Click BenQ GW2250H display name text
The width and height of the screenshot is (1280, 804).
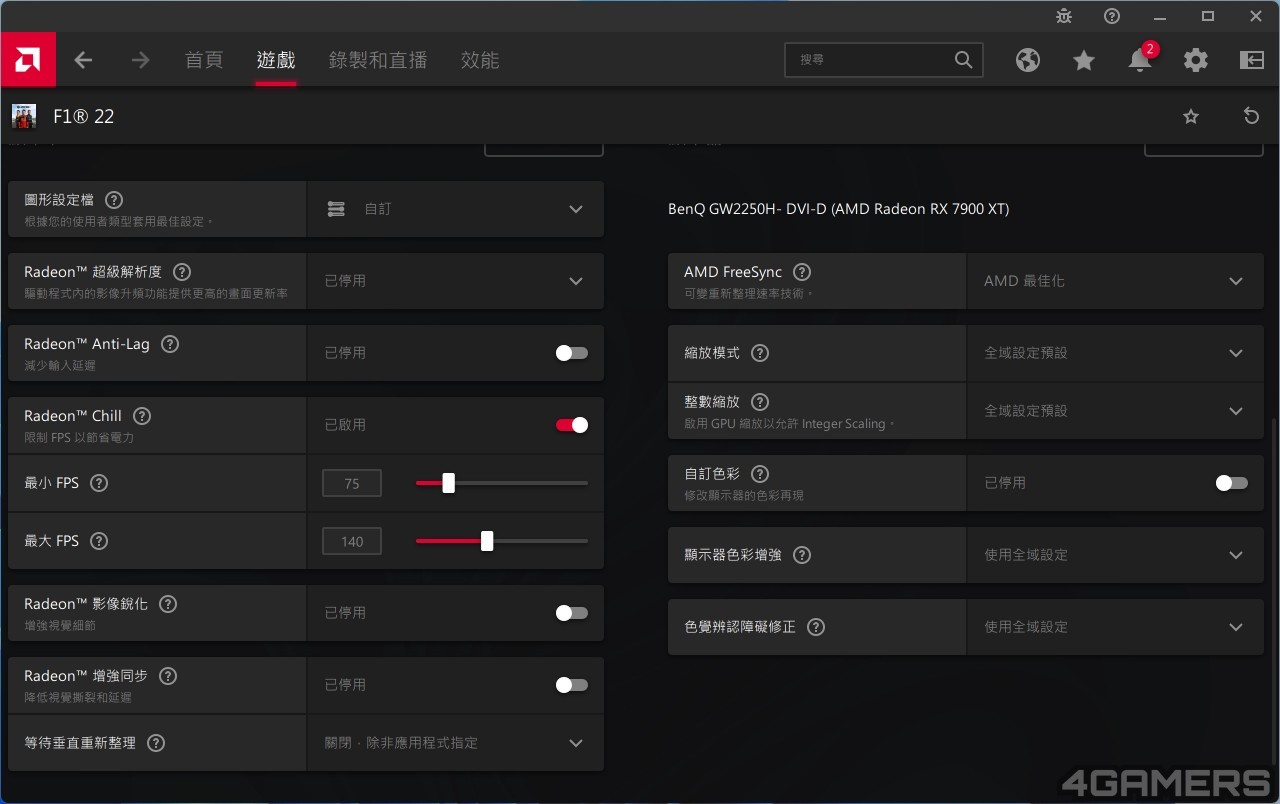point(838,209)
